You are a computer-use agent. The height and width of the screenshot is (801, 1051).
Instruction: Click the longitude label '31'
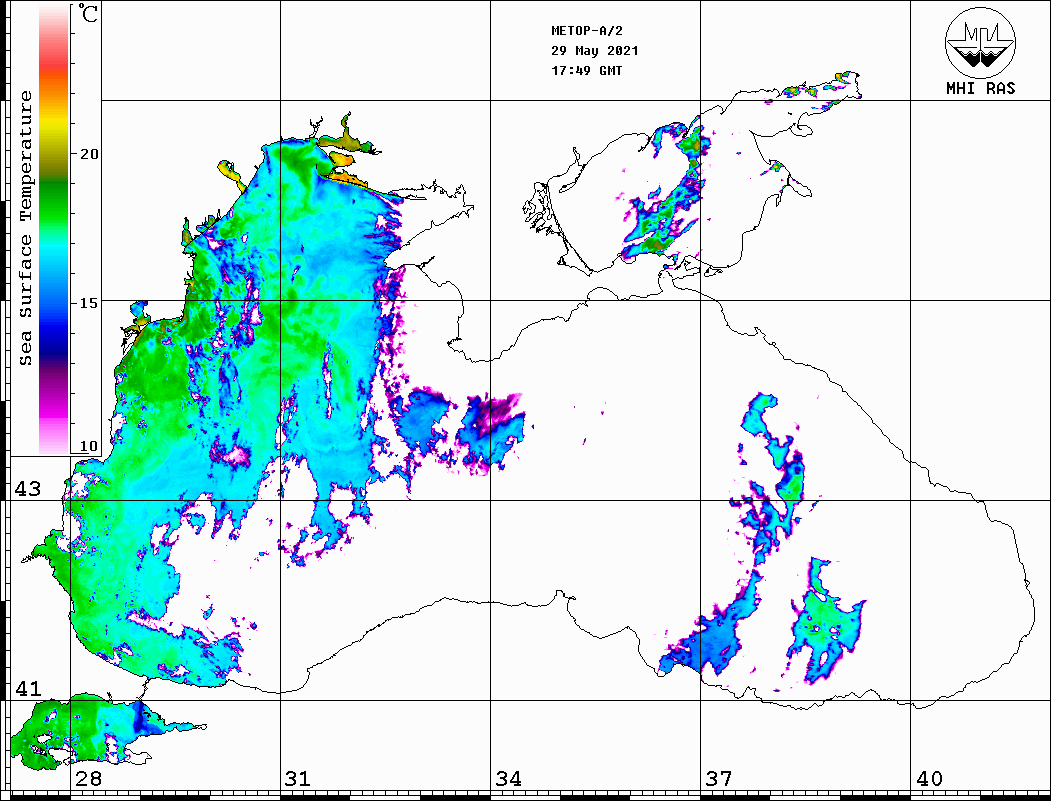pyautogui.click(x=298, y=779)
